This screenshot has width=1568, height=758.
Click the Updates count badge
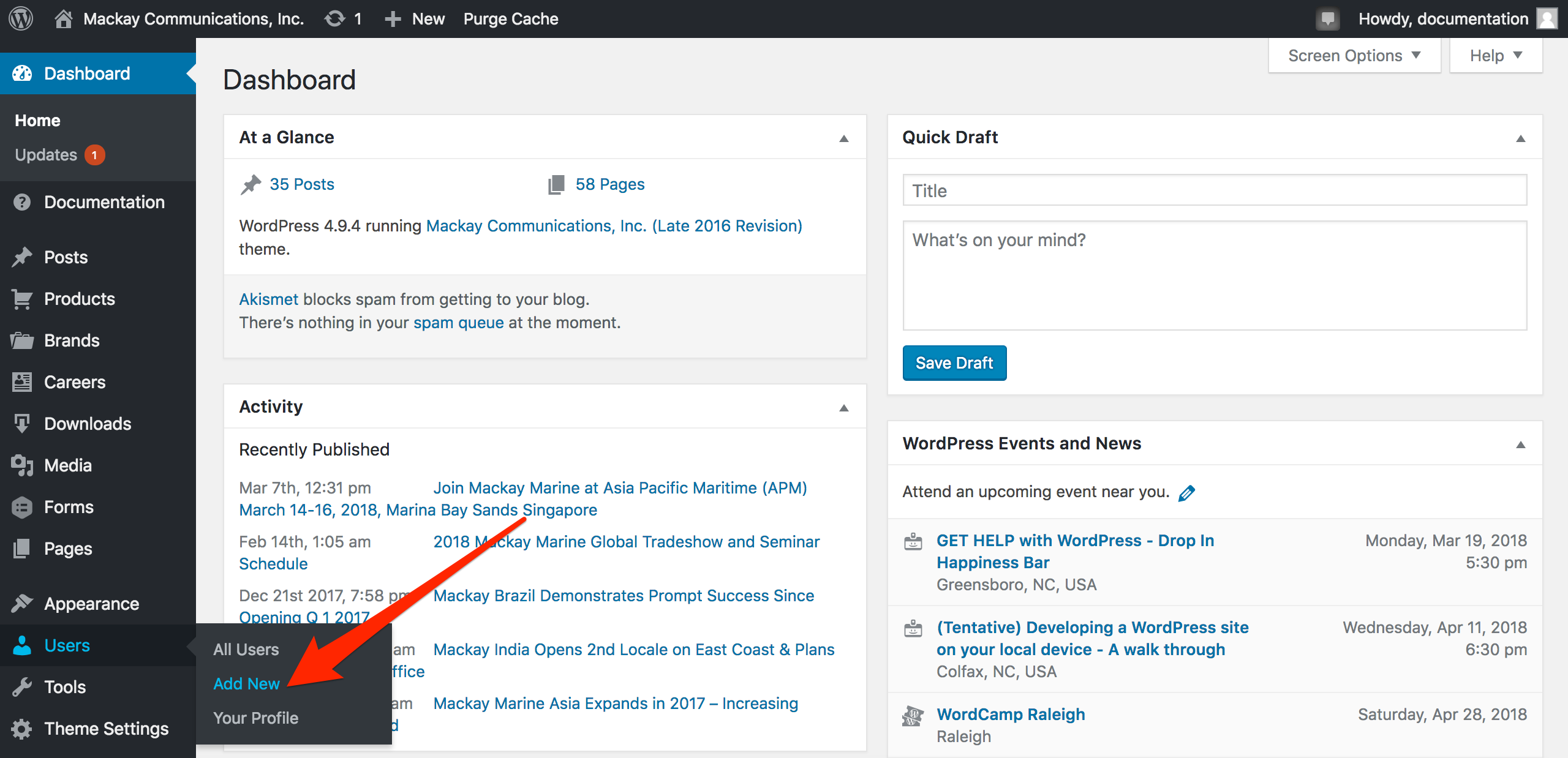tap(94, 155)
